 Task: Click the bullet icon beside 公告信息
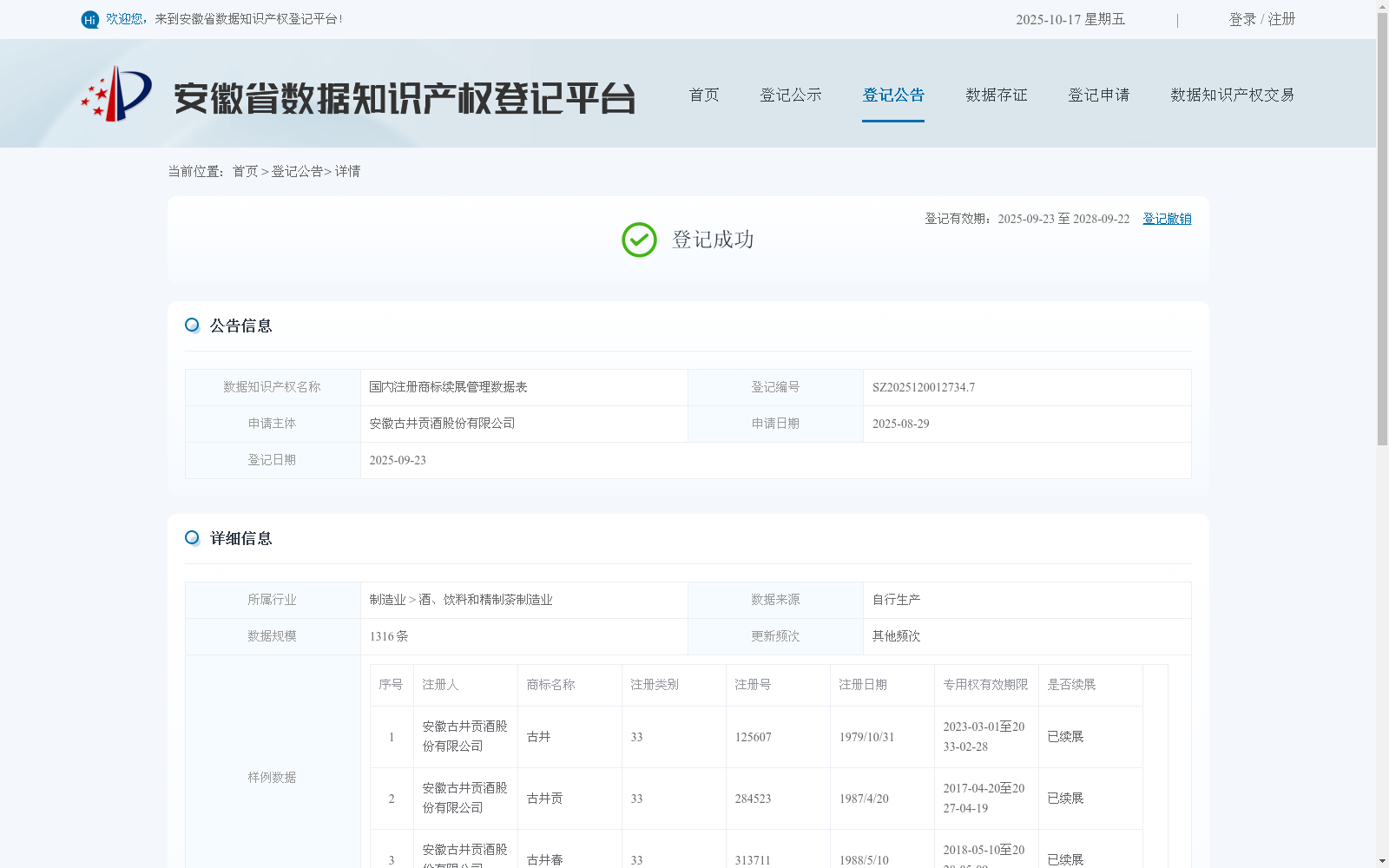click(193, 325)
